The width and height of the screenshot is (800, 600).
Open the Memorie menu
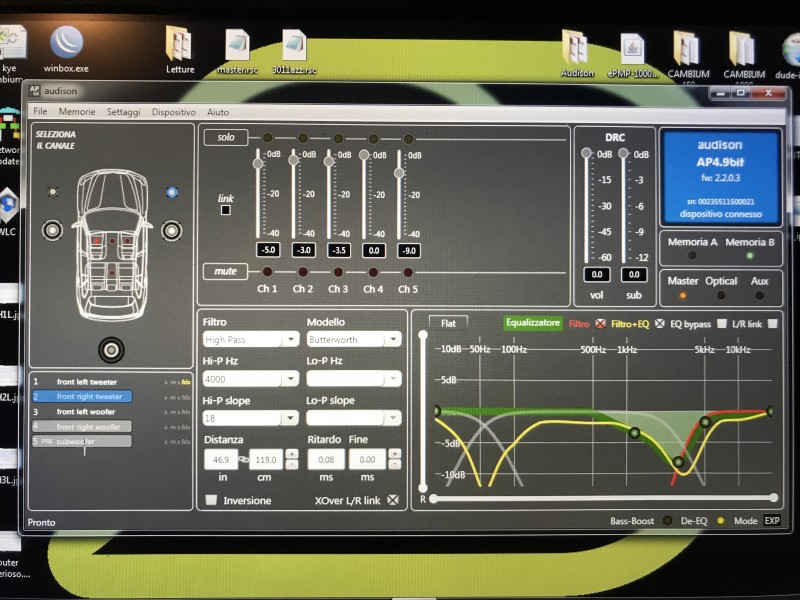click(77, 112)
